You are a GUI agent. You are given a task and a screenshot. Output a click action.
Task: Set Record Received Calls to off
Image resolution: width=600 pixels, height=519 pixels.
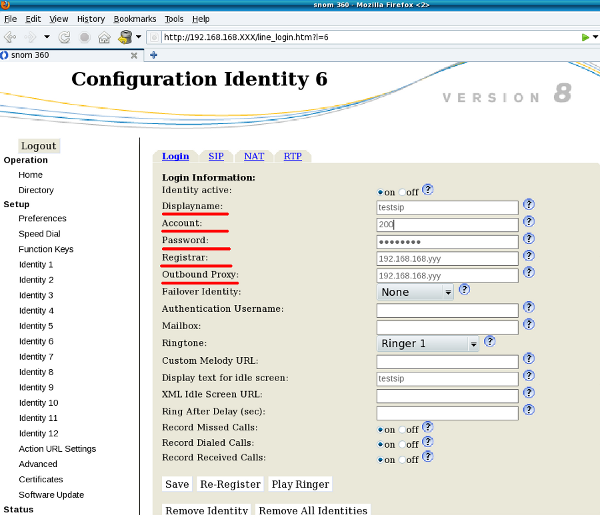pos(402,460)
